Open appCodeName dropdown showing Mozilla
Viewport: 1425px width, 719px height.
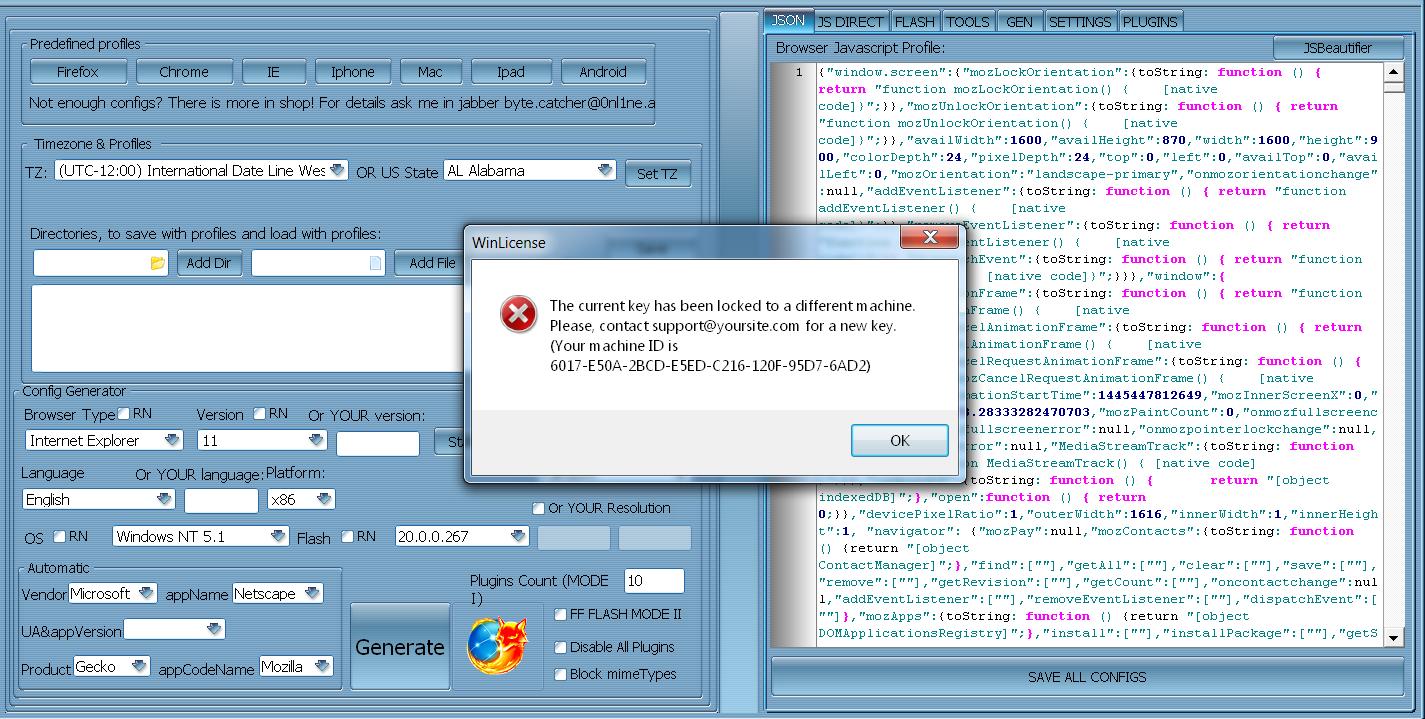(296, 666)
